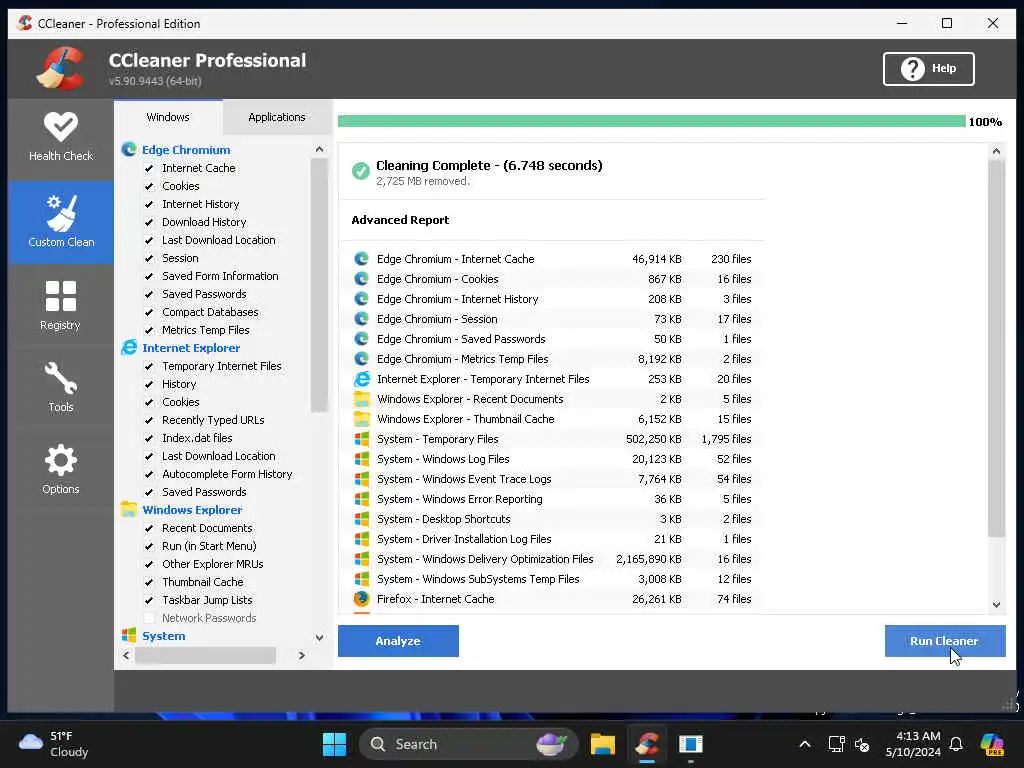This screenshot has width=1024, height=768.
Task: Click the Windows Explorer folder category icon
Action: tap(129, 510)
